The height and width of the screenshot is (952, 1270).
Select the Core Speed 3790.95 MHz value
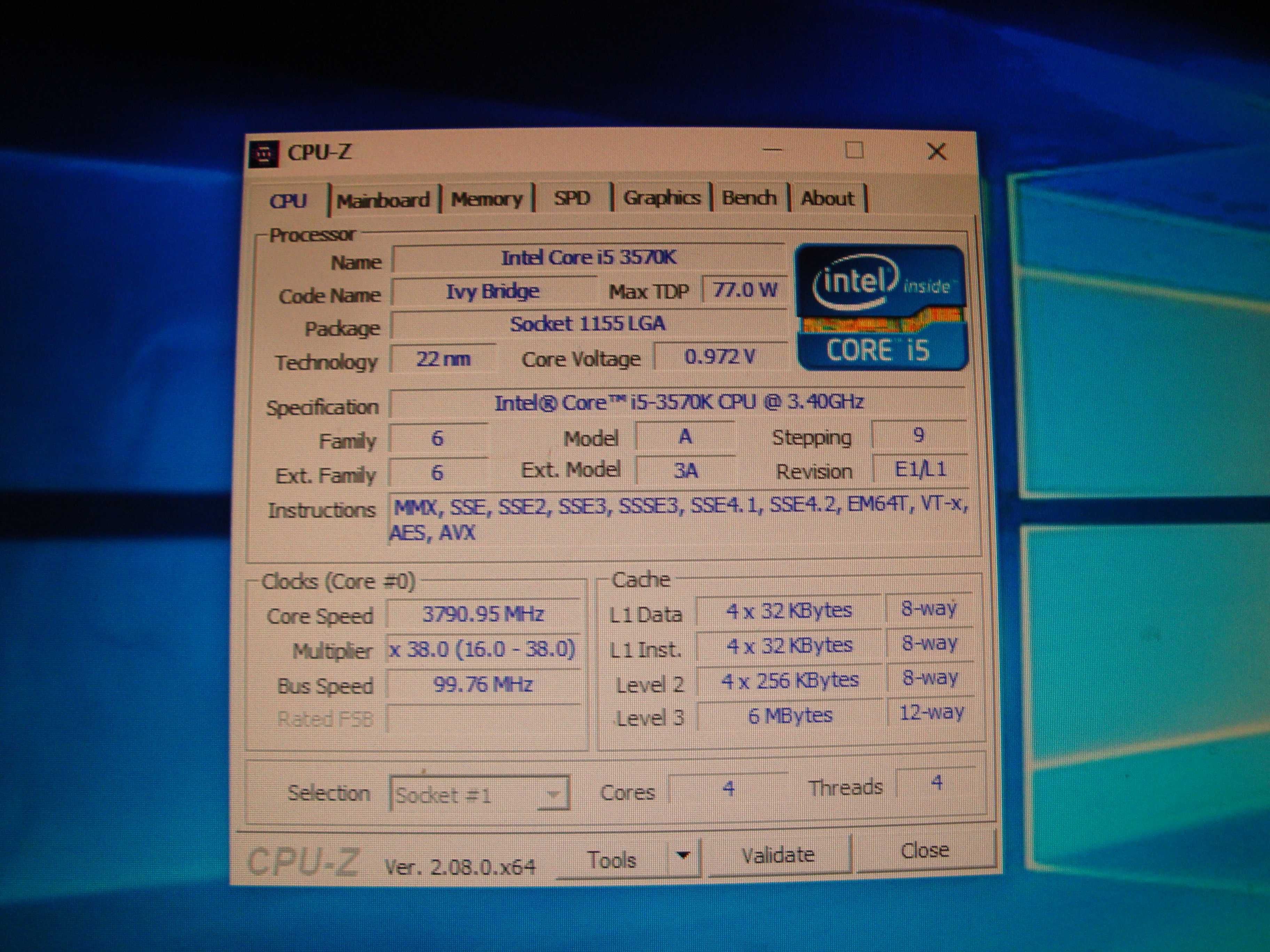point(483,614)
